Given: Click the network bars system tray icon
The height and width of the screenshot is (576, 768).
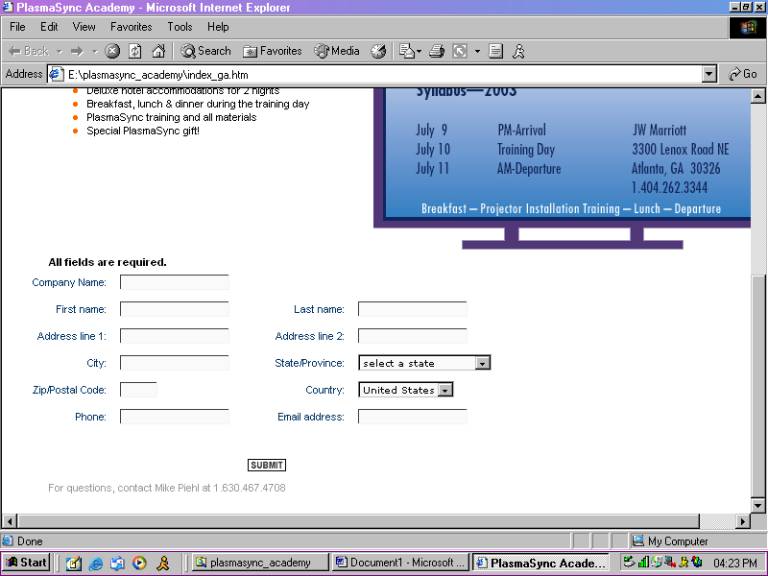Looking at the screenshot, I should pyautogui.click(x=644, y=562).
